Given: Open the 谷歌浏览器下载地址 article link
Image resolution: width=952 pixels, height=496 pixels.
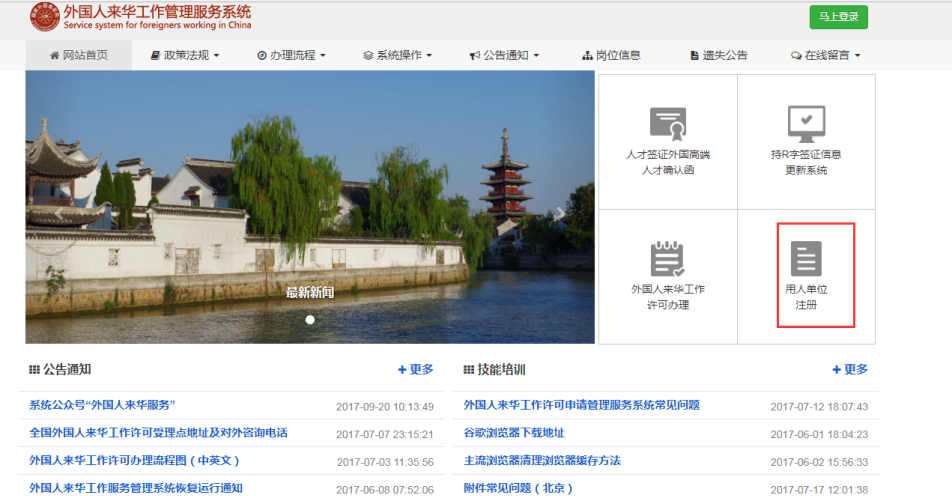Looking at the screenshot, I should (514, 433).
